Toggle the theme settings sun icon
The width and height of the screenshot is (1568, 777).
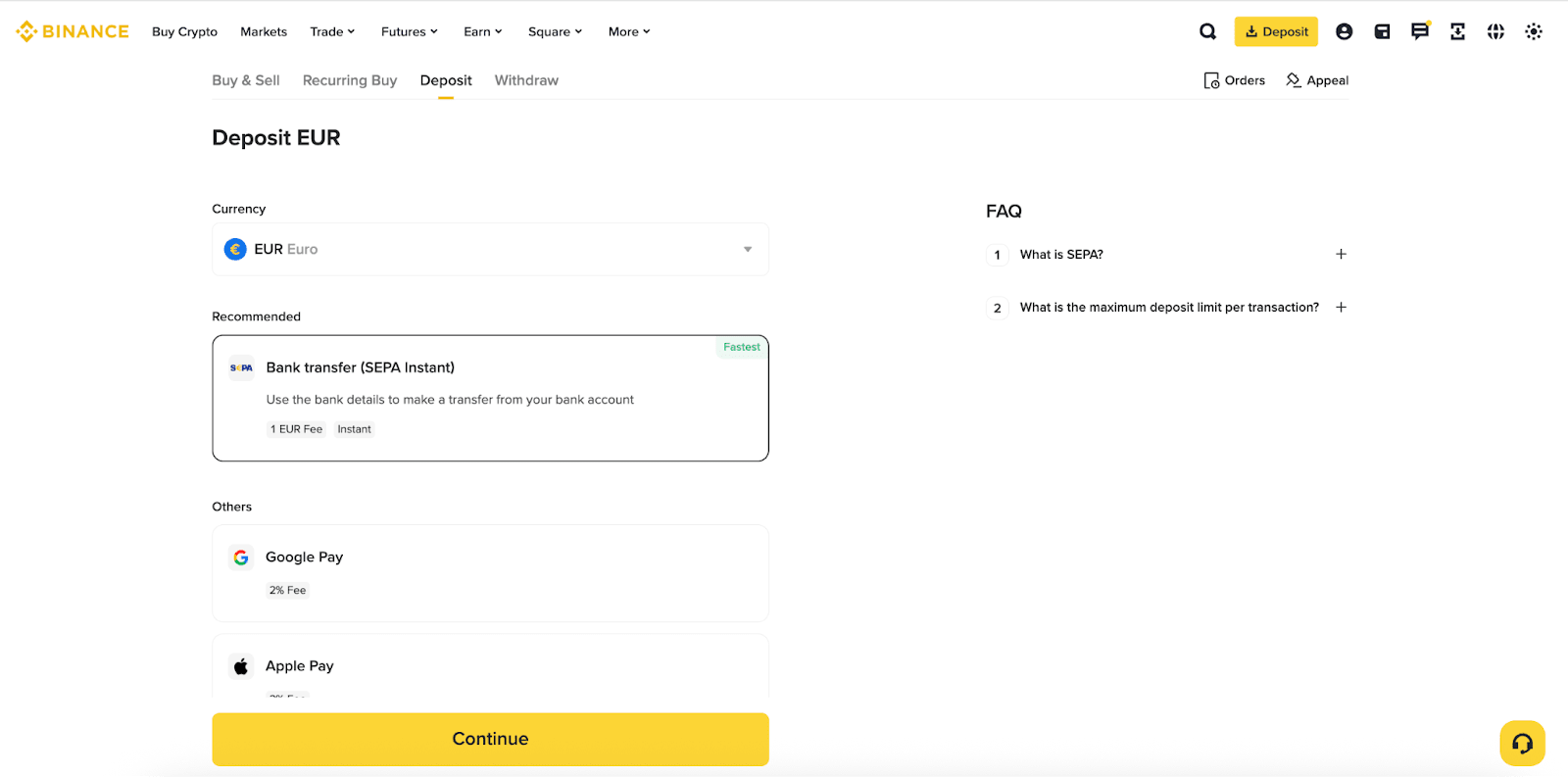click(1534, 31)
